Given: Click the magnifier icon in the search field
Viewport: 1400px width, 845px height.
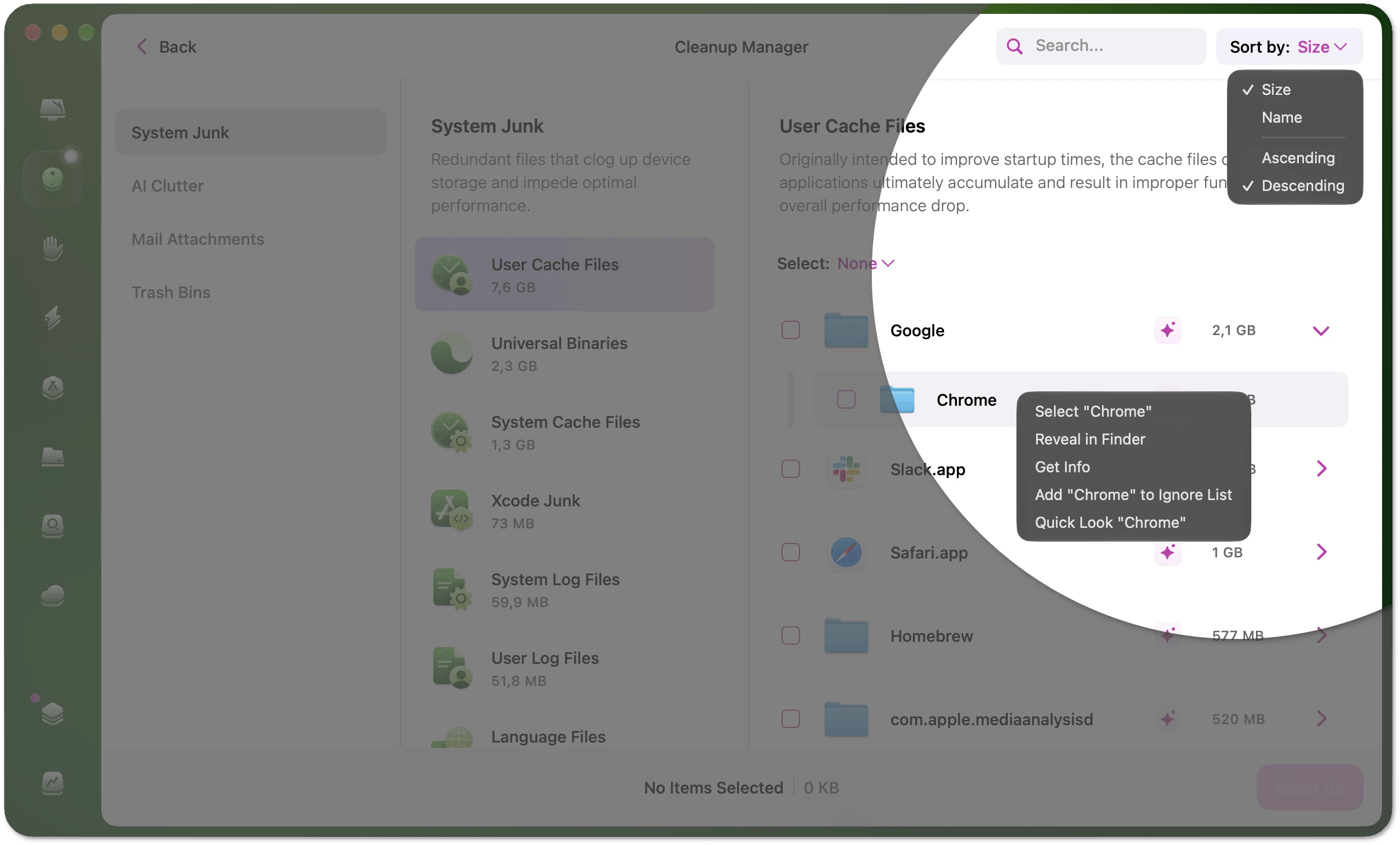Looking at the screenshot, I should click(x=1015, y=46).
